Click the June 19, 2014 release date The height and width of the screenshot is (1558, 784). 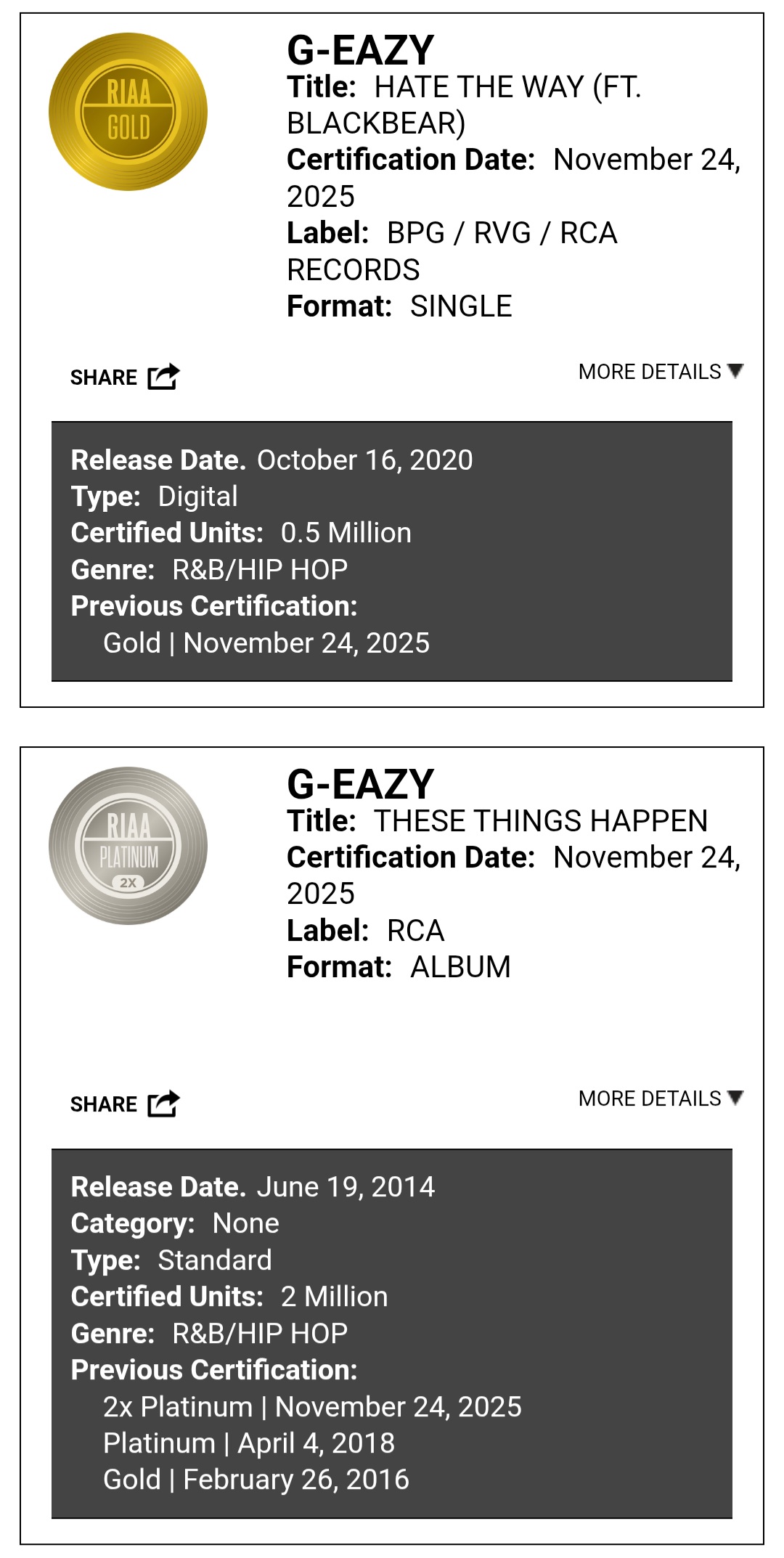(346, 1187)
